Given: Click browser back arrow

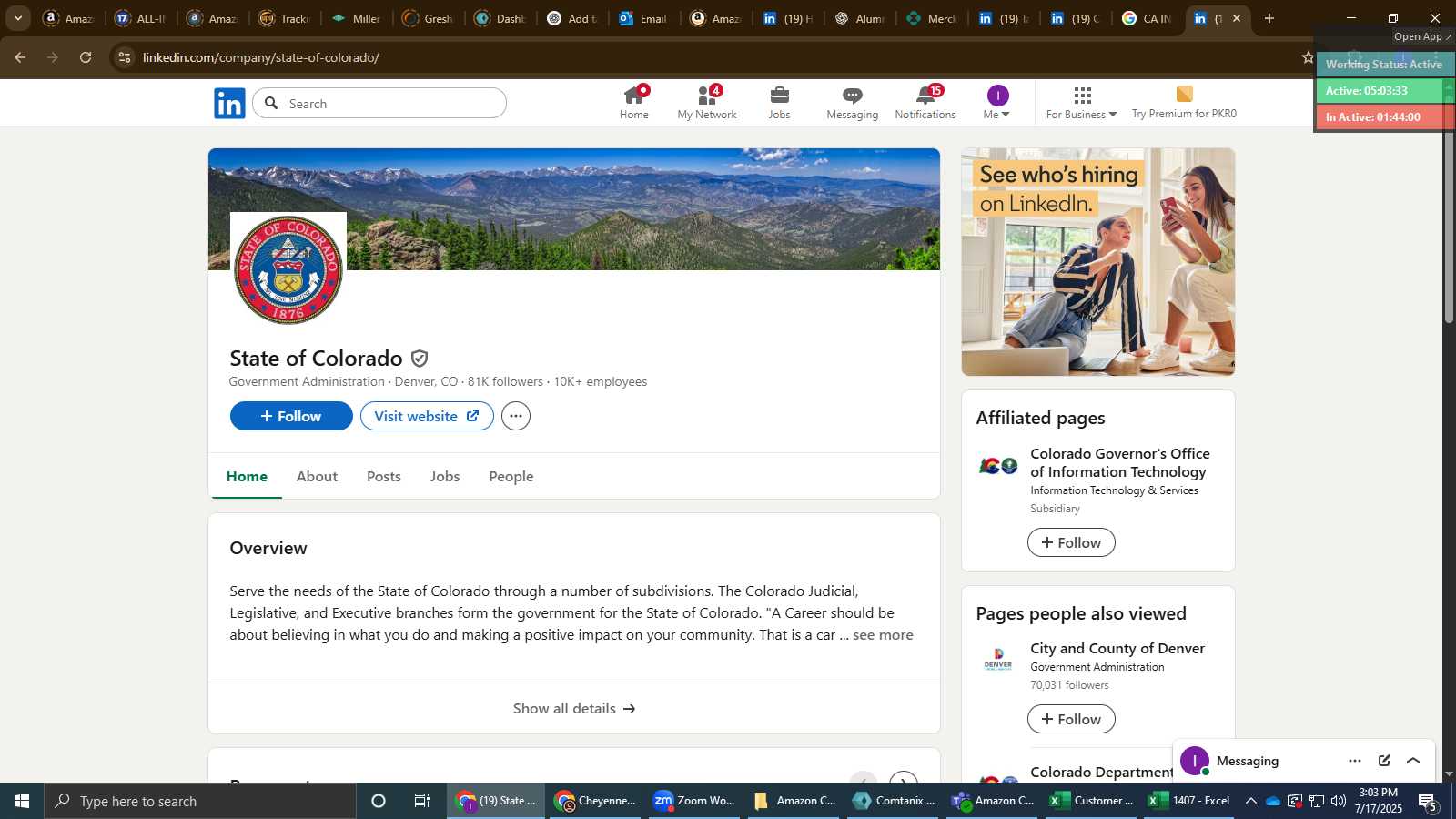Looking at the screenshot, I should click(20, 57).
